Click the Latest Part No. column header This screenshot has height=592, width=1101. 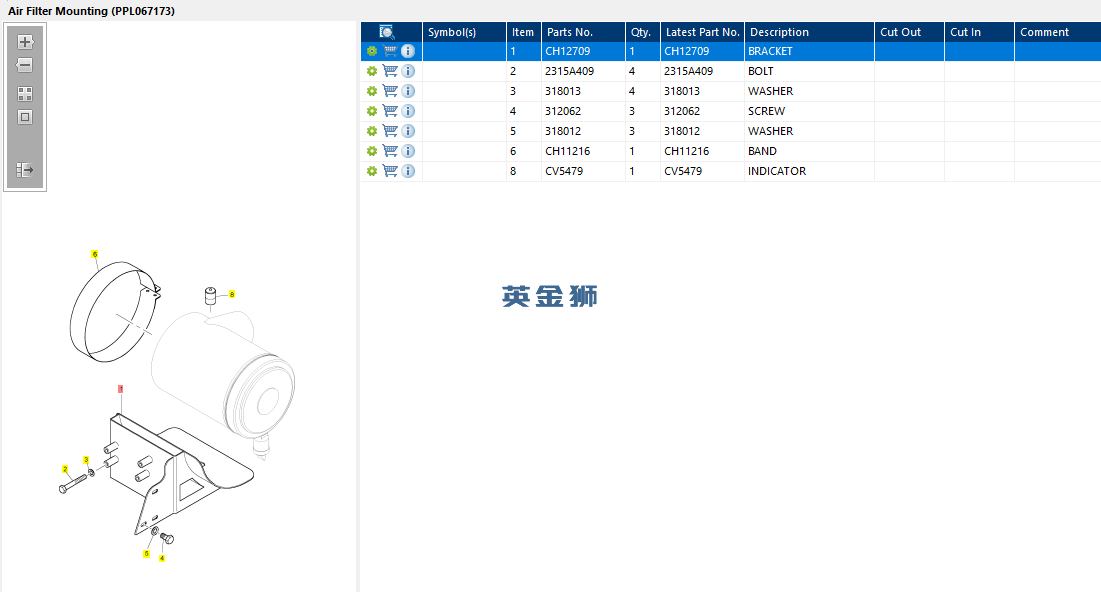(x=702, y=32)
